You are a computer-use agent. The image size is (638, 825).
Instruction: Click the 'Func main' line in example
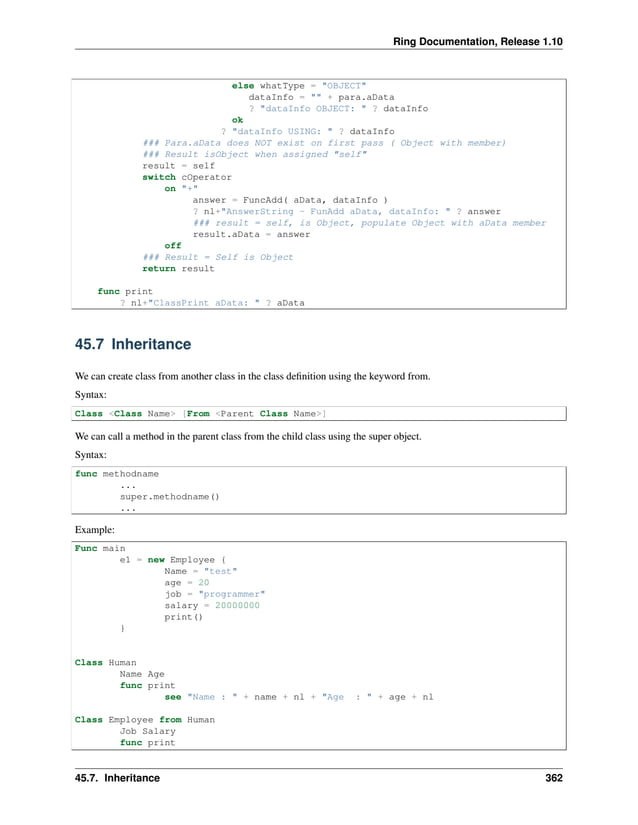point(99,549)
